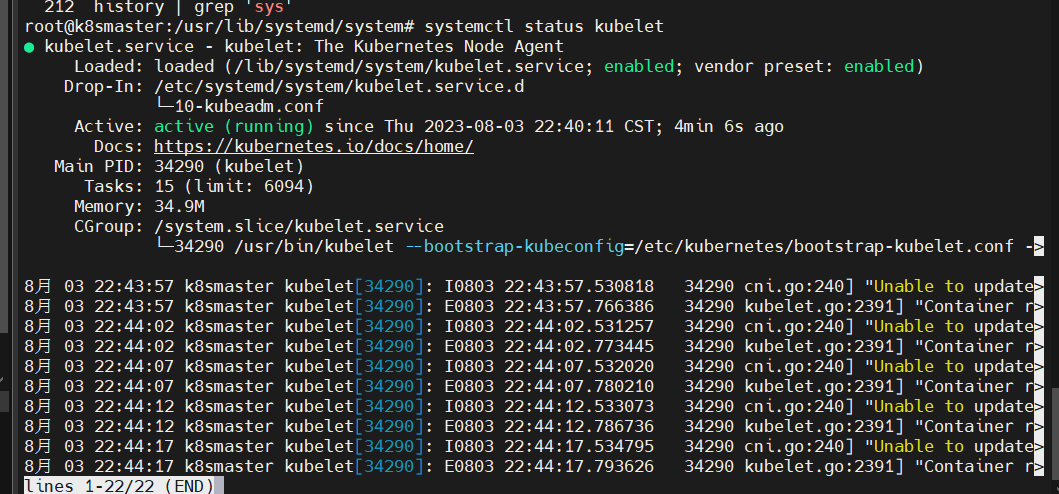Click the /etc/systemd/system/kubelet.service.d directory path
Viewport: 1059px width, 494px height.
(339, 86)
